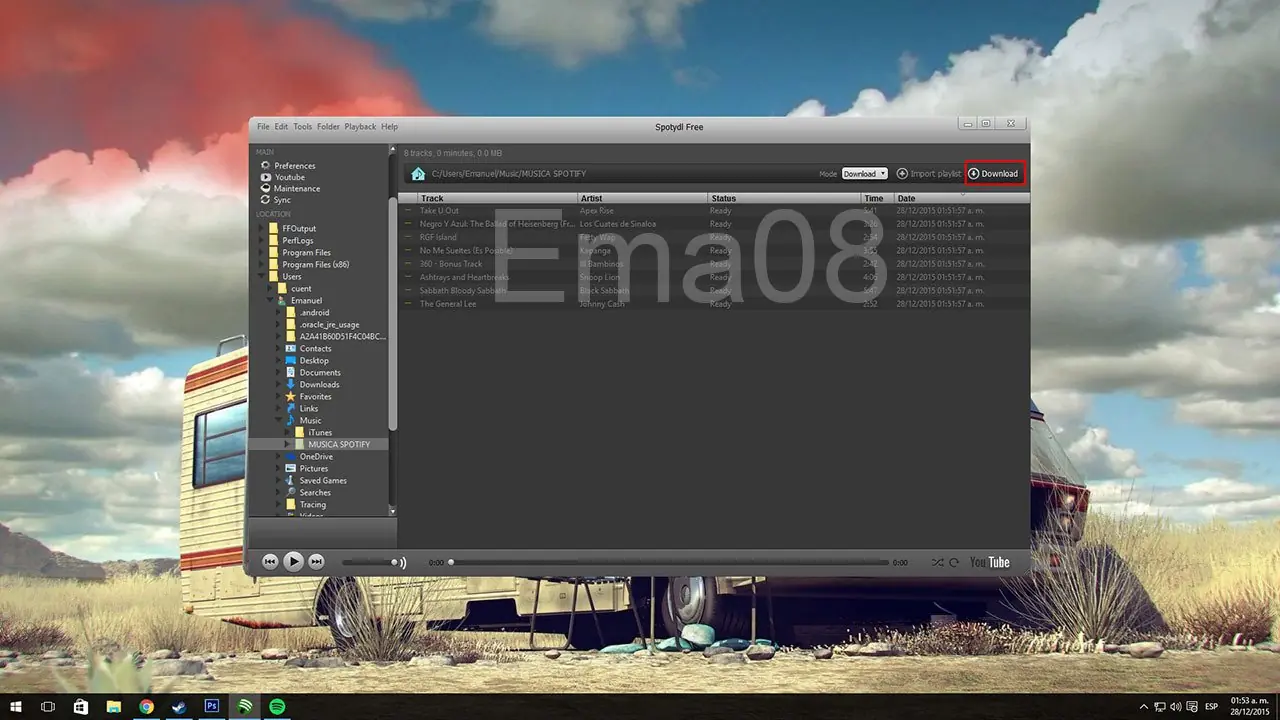Click the YouTube logo in the player bar
The width and height of the screenshot is (1280, 720).
click(x=990, y=562)
